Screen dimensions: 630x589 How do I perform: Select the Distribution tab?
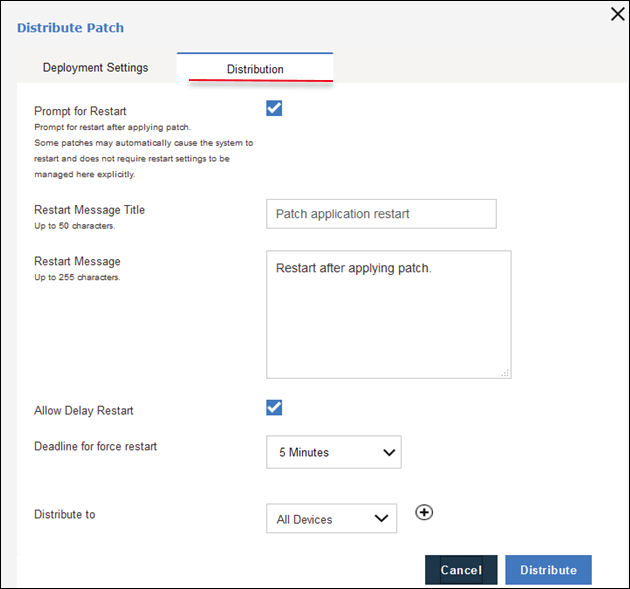click(x=255, y=69)
